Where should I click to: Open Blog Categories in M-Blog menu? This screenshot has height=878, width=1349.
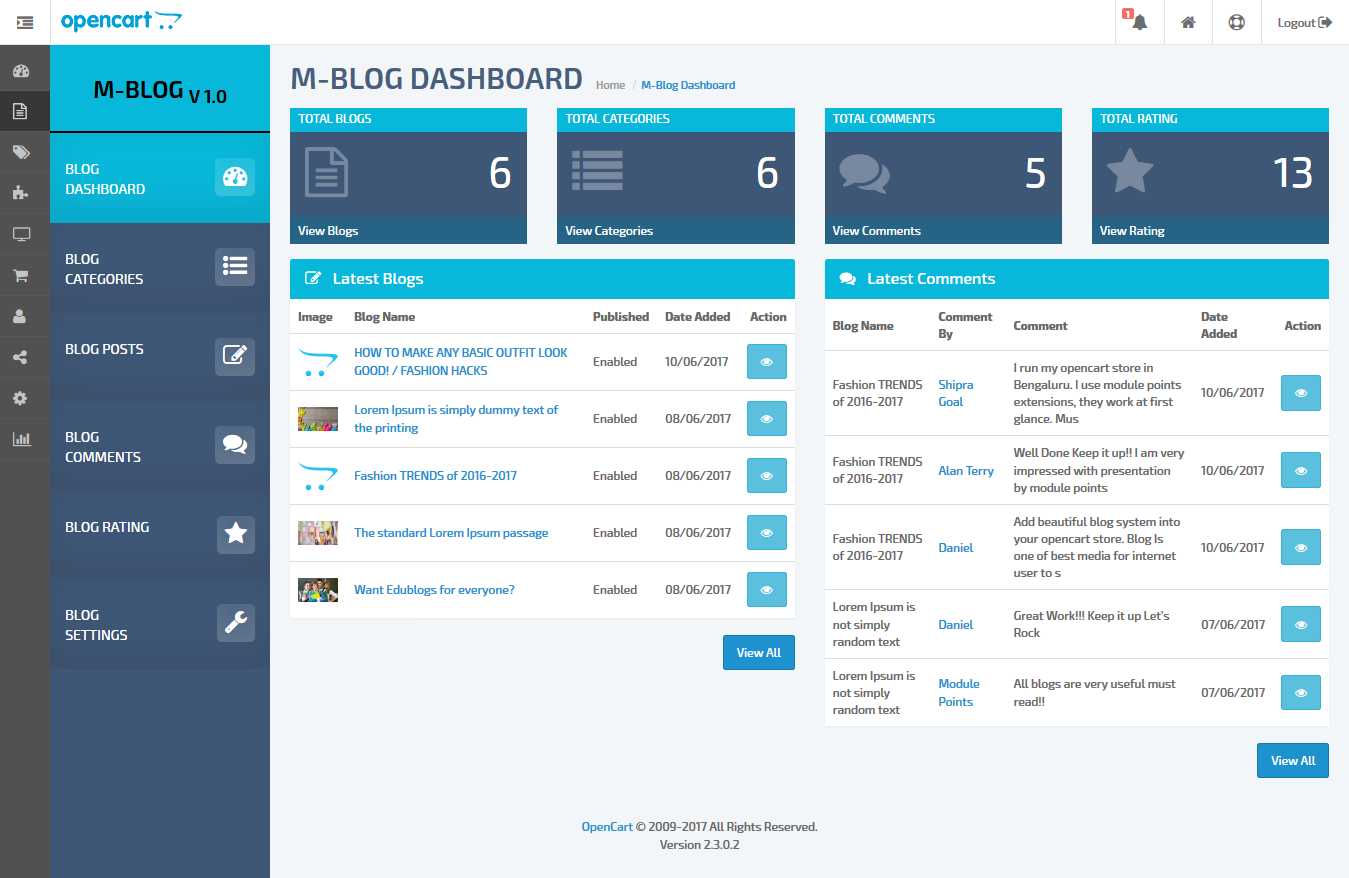click(x=159, y=268)
